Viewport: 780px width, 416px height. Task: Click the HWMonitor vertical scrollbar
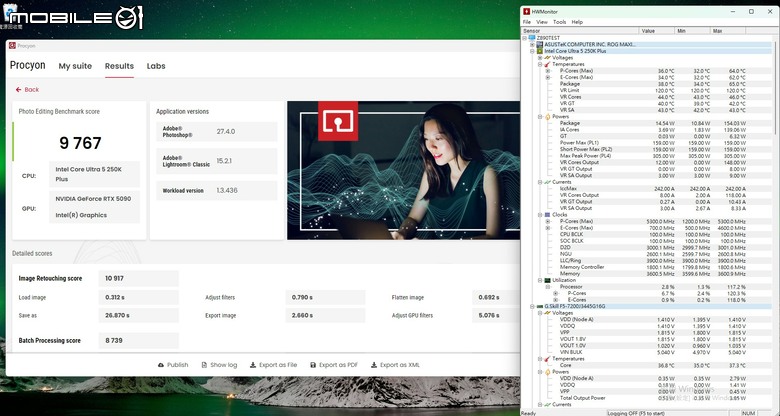(775, 219)
